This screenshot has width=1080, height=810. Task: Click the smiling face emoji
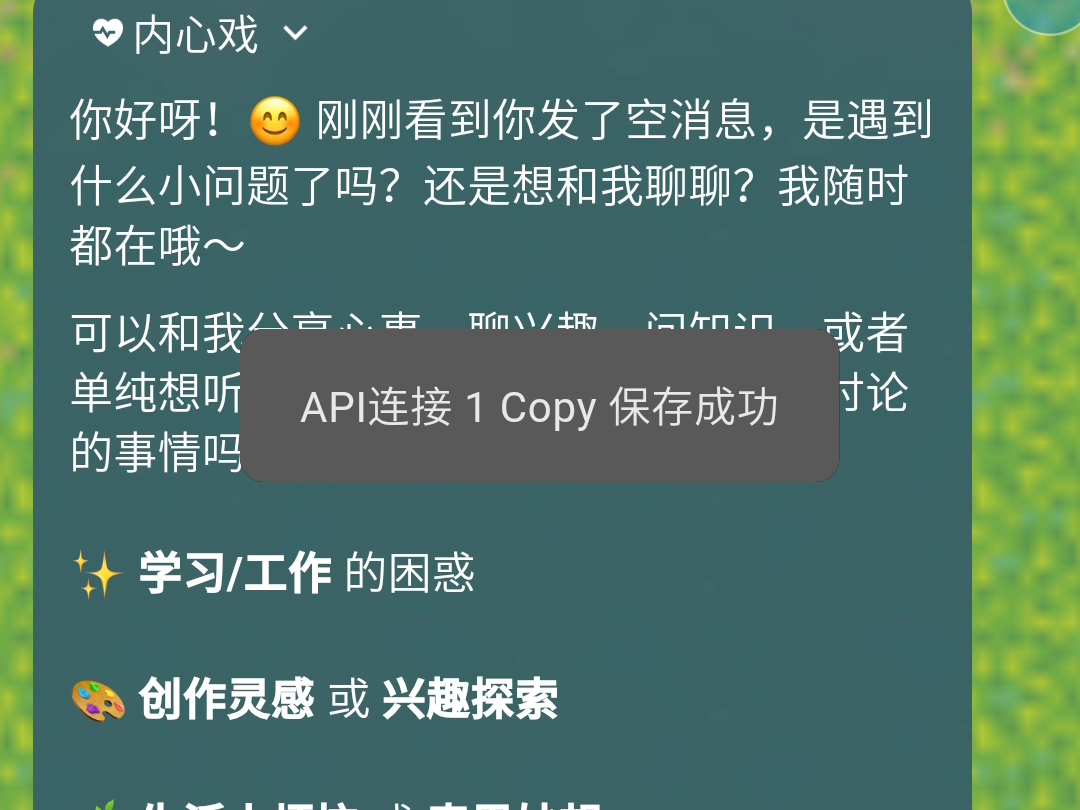pos(274,121)
